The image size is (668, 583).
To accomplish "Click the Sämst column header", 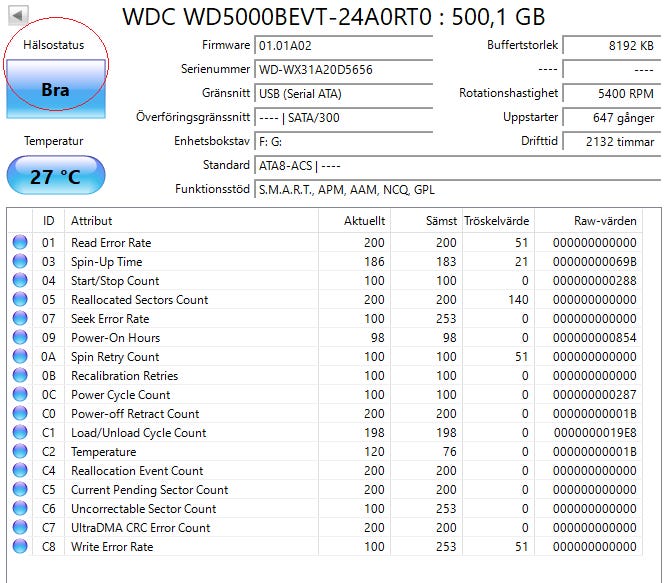I will (x=426, y=221).
